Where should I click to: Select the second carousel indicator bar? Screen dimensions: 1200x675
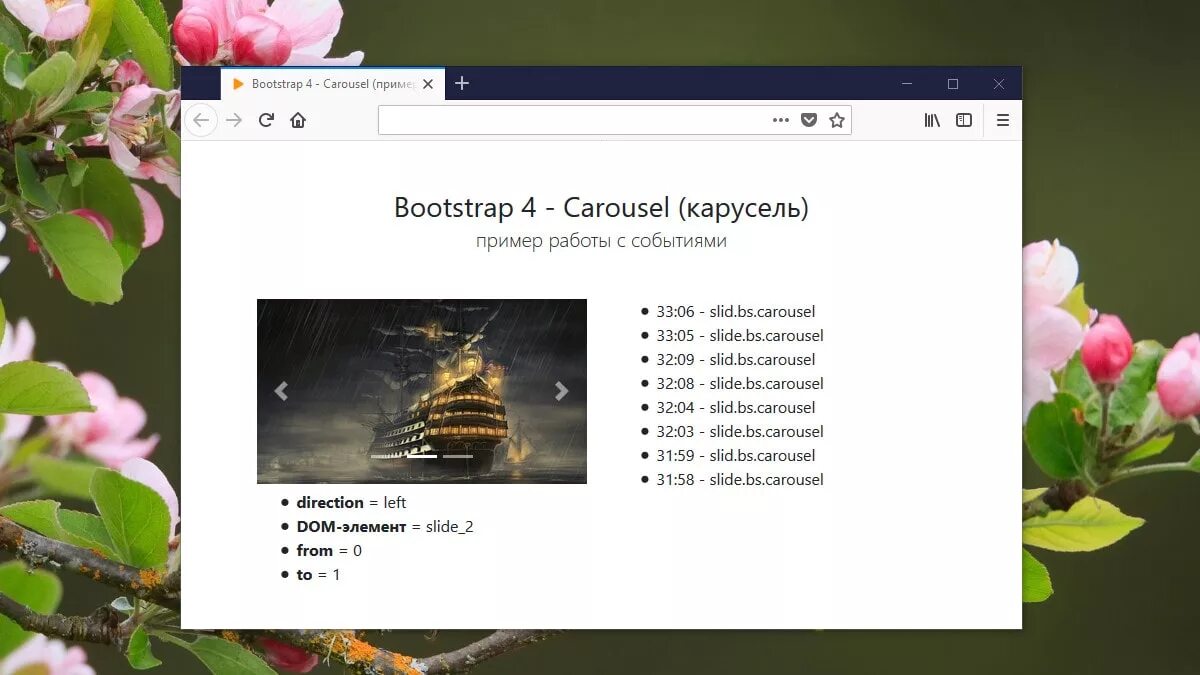click(422, 456)
